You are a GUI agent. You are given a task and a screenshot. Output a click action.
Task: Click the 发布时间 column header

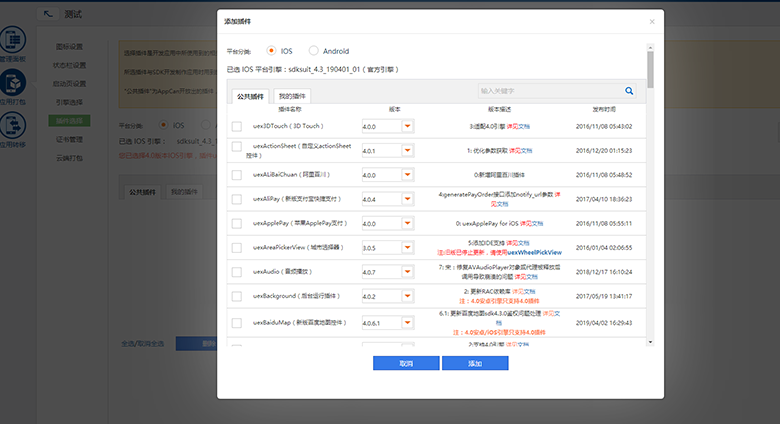coord(604,109)
